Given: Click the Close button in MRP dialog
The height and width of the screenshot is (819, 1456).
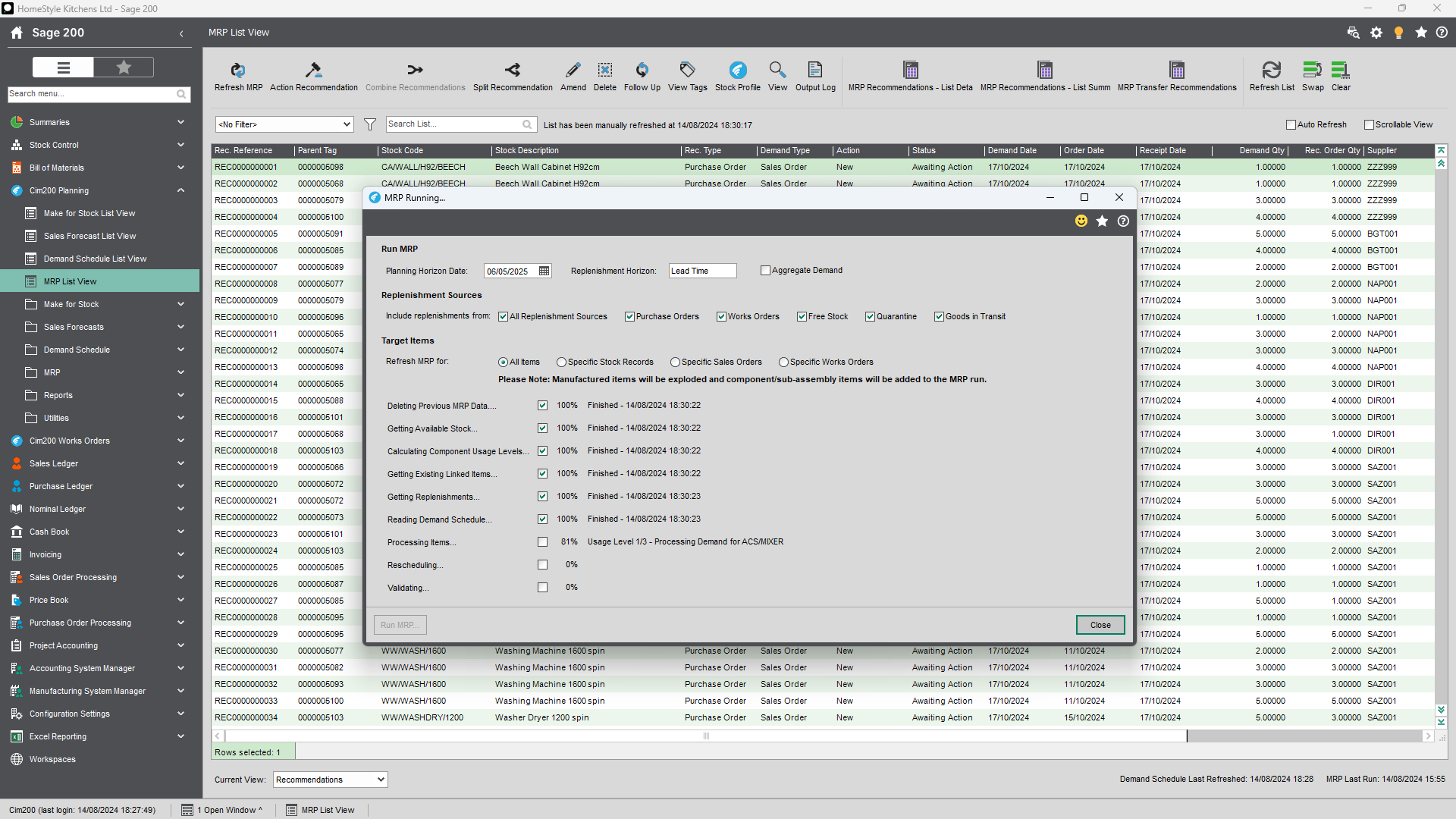Looking at the screenshot, I should pyautogui.click(x=1100, y=625).
